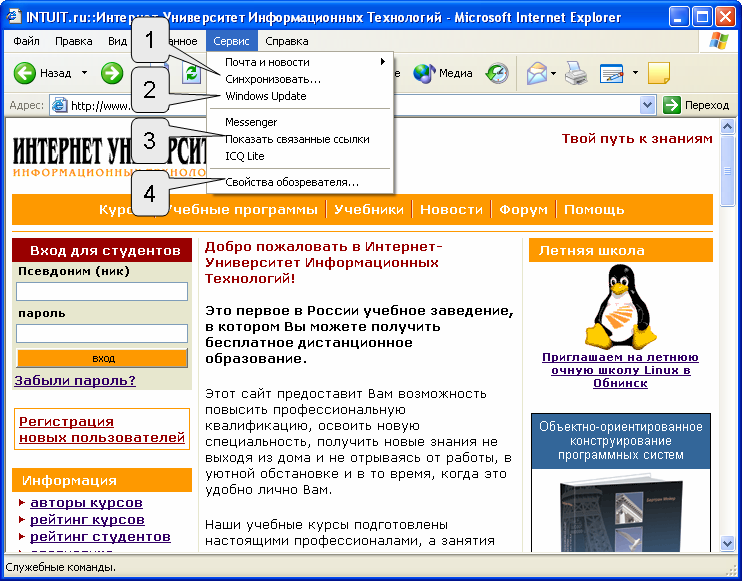
Task: Open the Файл menu
Action: pyautogui.click(x=26, y=41)
